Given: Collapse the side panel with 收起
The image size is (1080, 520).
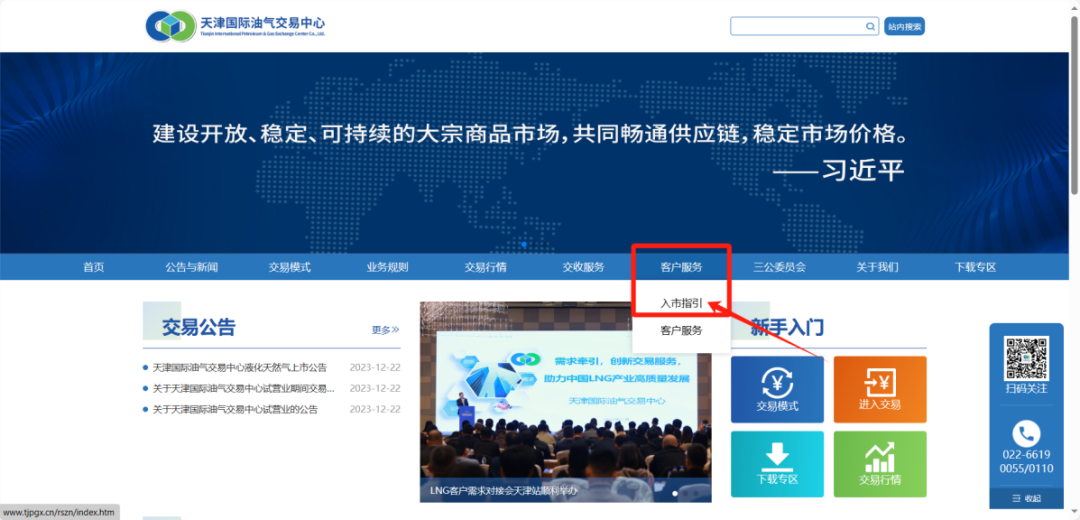Looking at the screenshot, I should pyautogui.click(x=1026, y=498).
